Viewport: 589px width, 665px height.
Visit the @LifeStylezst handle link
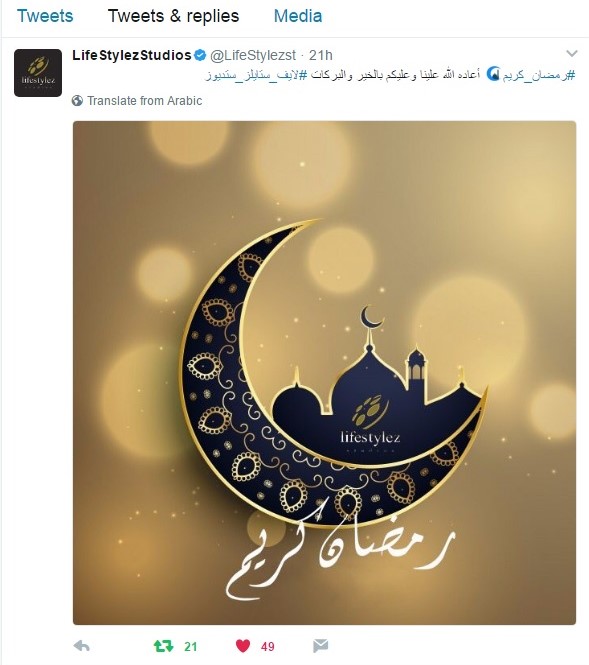tap(253, 55)
